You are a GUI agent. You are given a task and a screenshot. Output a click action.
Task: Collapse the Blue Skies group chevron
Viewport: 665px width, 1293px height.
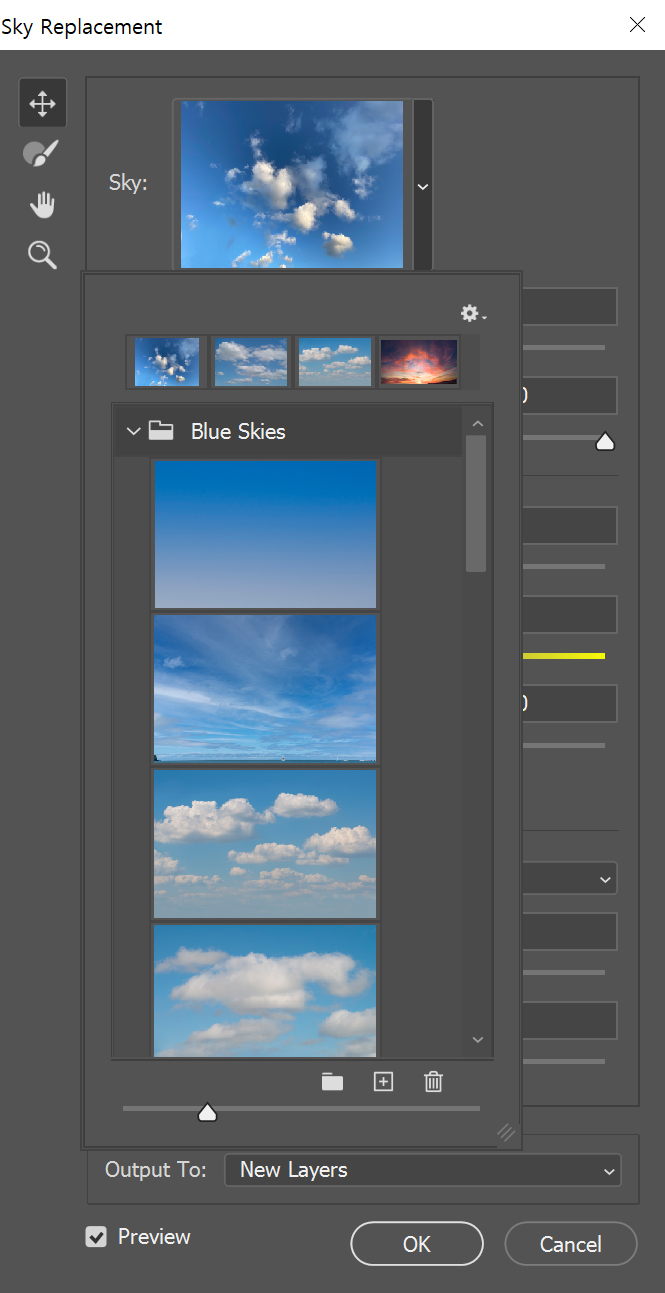click(x=133, y=432)
